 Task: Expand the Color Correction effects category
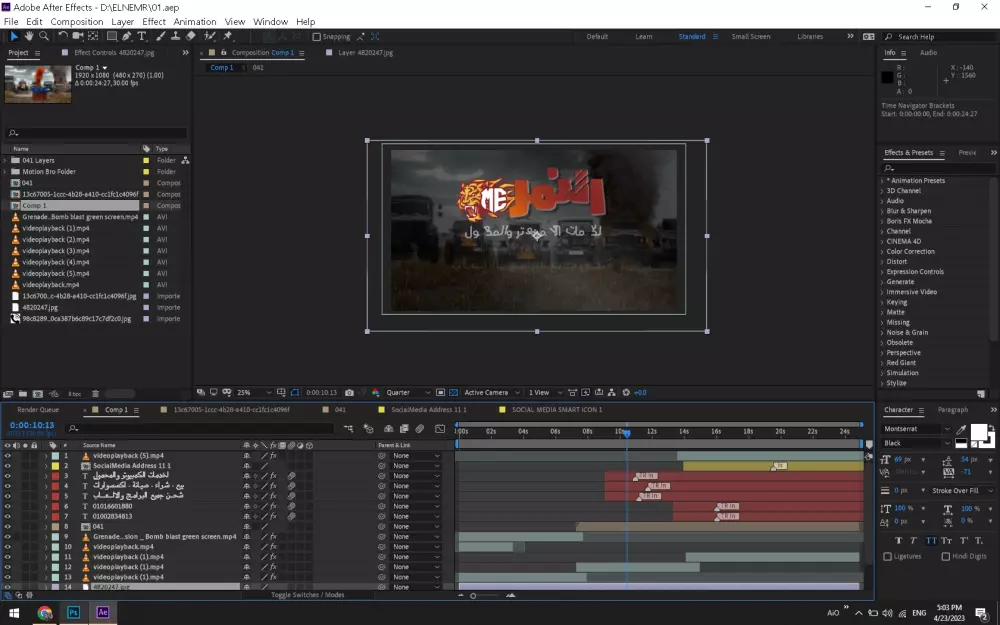click(x=911, y=251)
